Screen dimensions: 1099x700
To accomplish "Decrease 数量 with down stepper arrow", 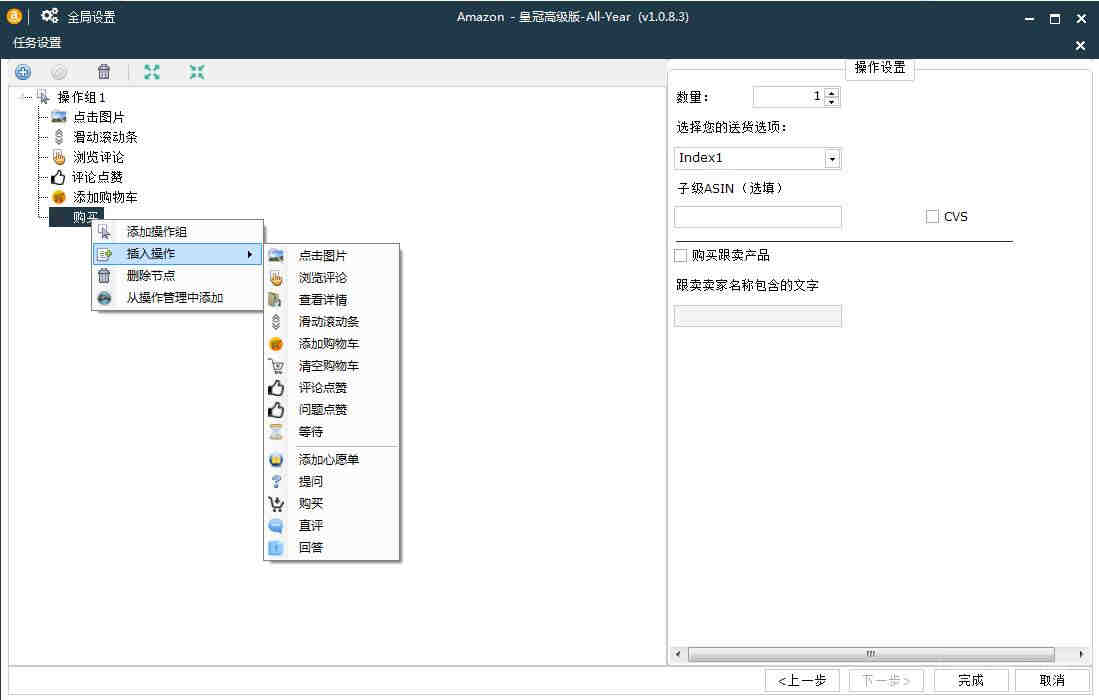I will 831,102.
